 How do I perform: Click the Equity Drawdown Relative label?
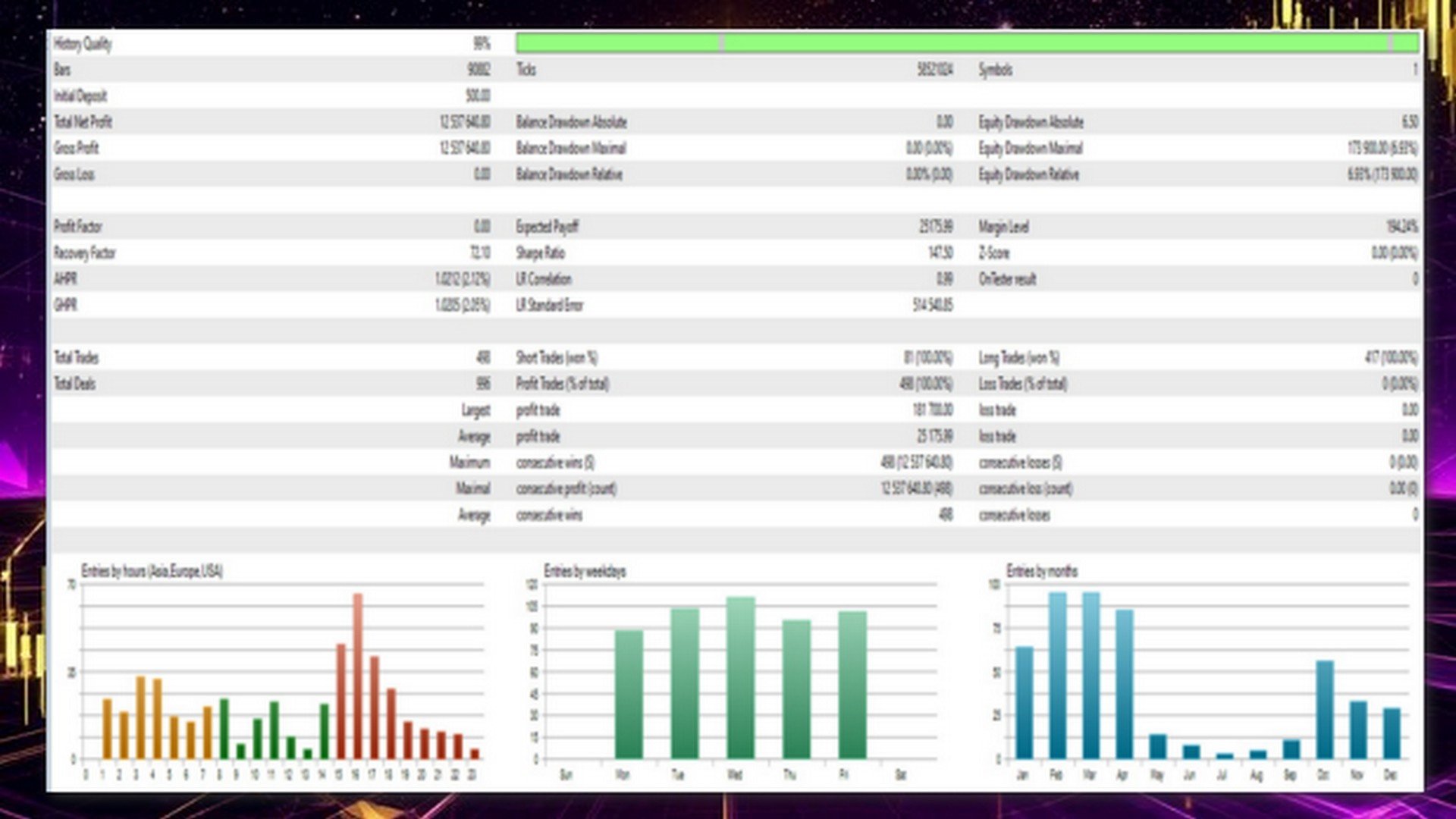coord(1029,174)
